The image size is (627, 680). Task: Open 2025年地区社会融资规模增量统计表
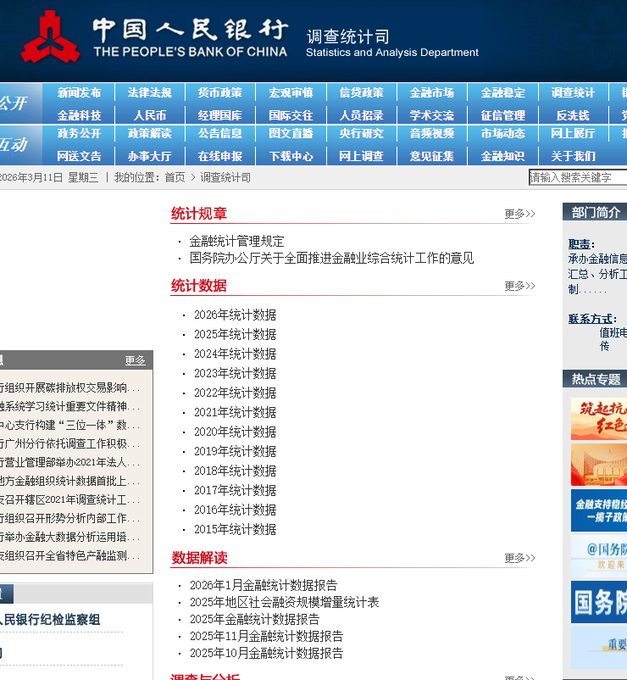point(284,602)
